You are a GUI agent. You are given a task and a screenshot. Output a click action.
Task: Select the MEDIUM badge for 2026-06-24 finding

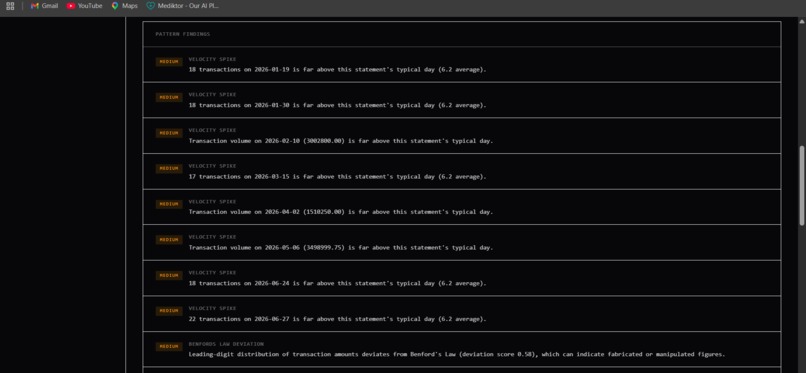[169, 275]
